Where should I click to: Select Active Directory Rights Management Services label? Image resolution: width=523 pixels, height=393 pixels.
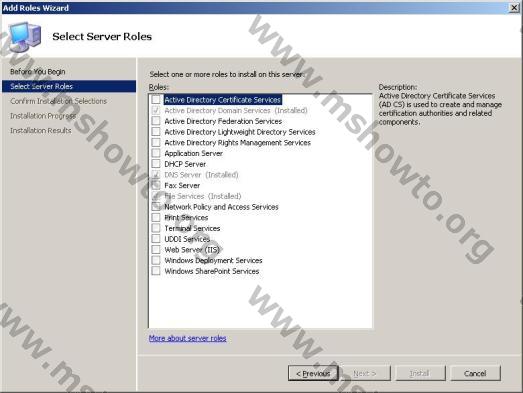pyautogui.click(x=237, y=143)
